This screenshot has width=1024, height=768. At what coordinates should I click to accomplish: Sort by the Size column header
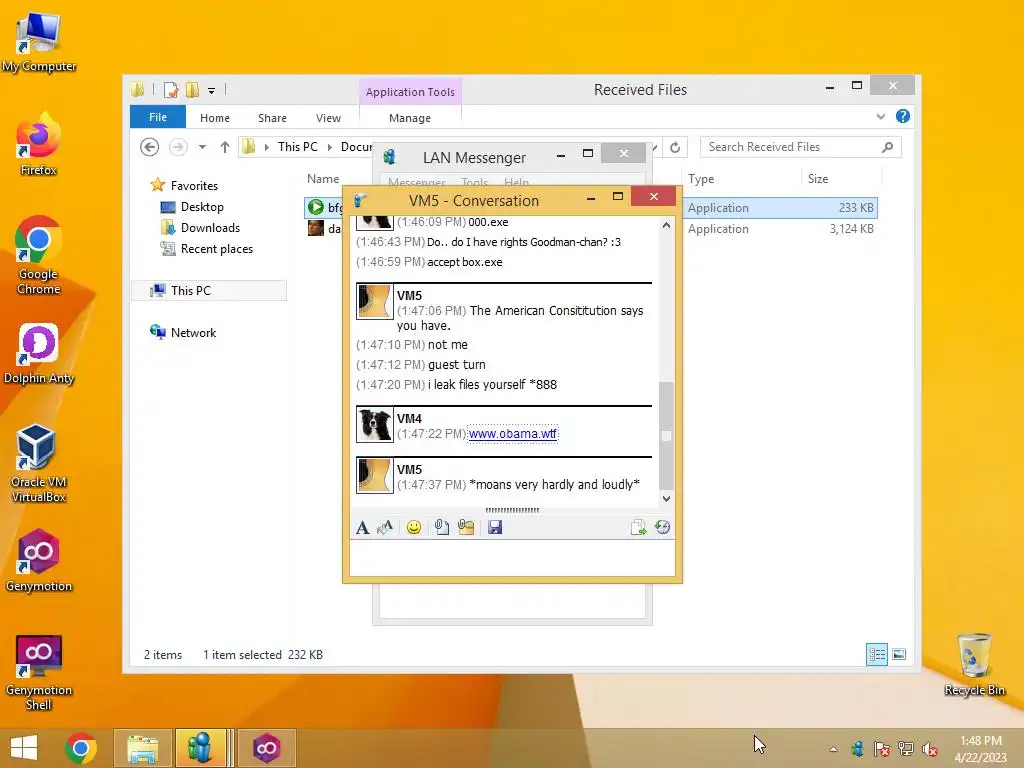click(x=818, y=179)
